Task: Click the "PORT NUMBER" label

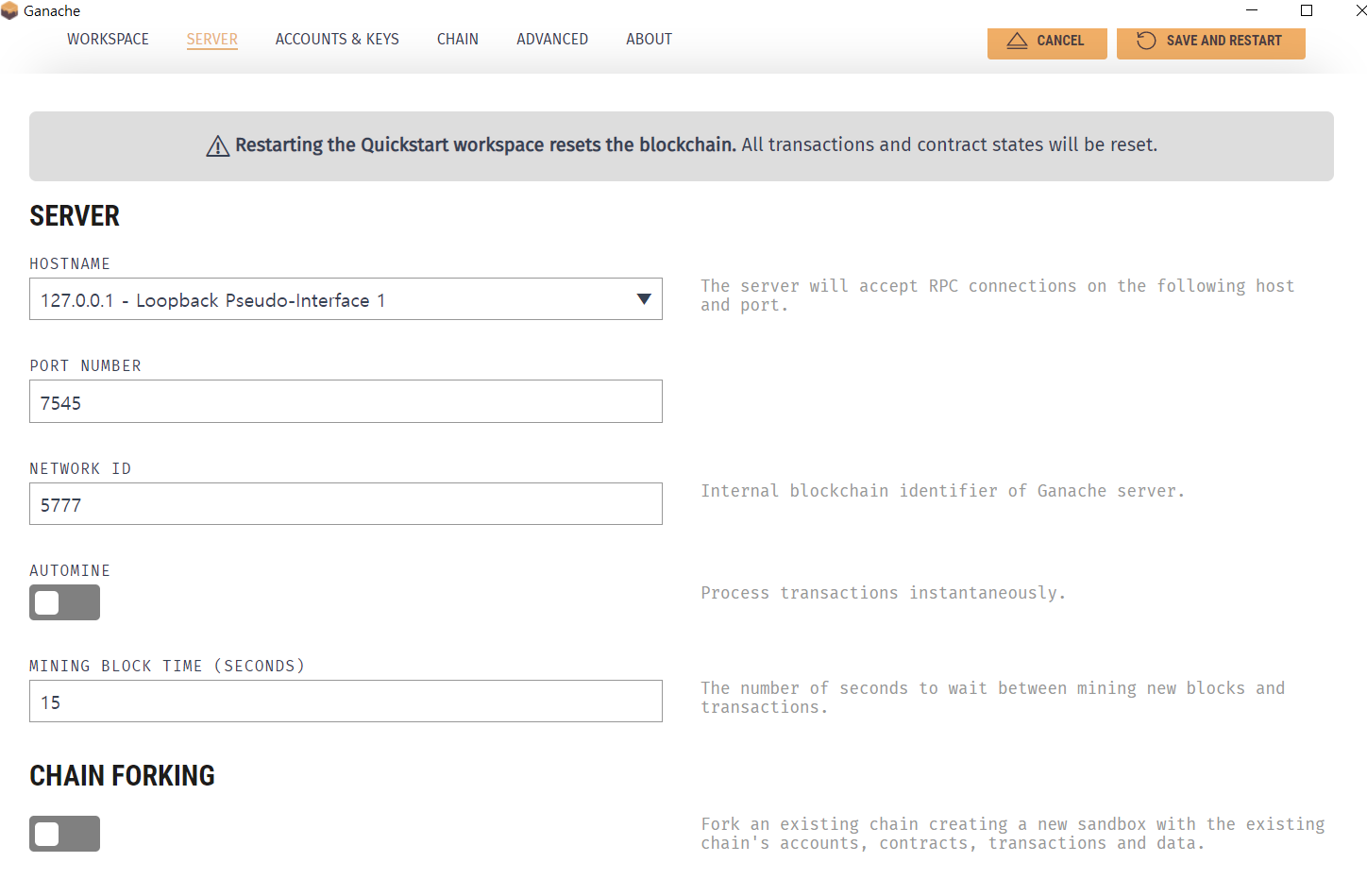Action: click(86, 366)
